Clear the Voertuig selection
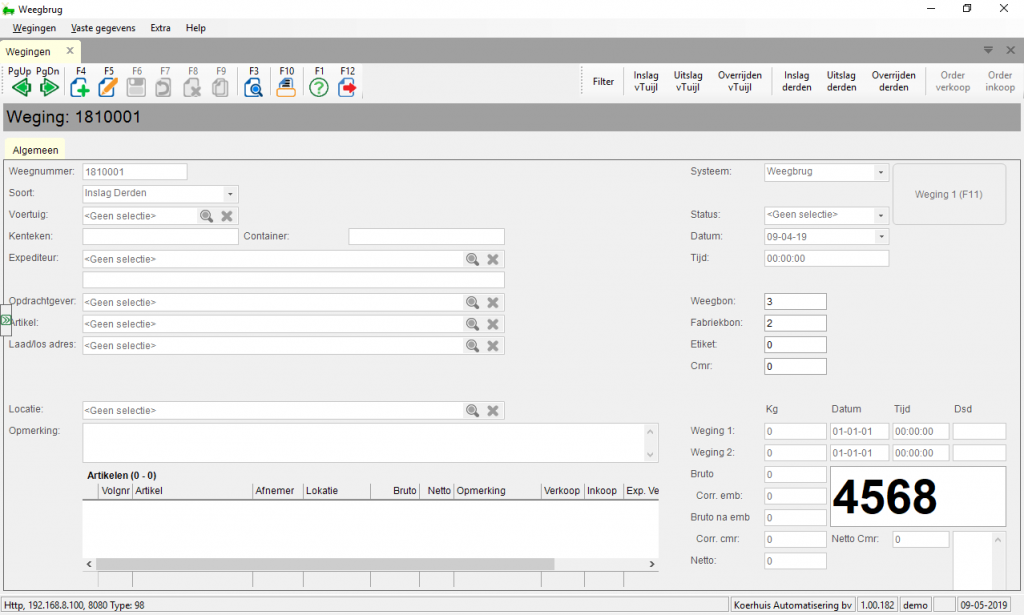The width and height of the screenshot is (1024, 615). tap(227, 216)
